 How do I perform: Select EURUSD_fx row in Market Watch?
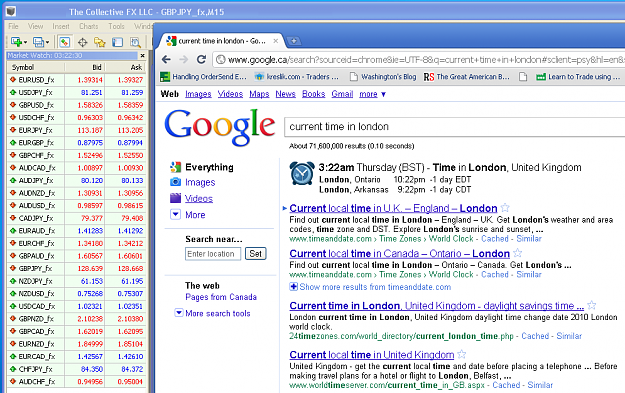(x=76, y=80)
